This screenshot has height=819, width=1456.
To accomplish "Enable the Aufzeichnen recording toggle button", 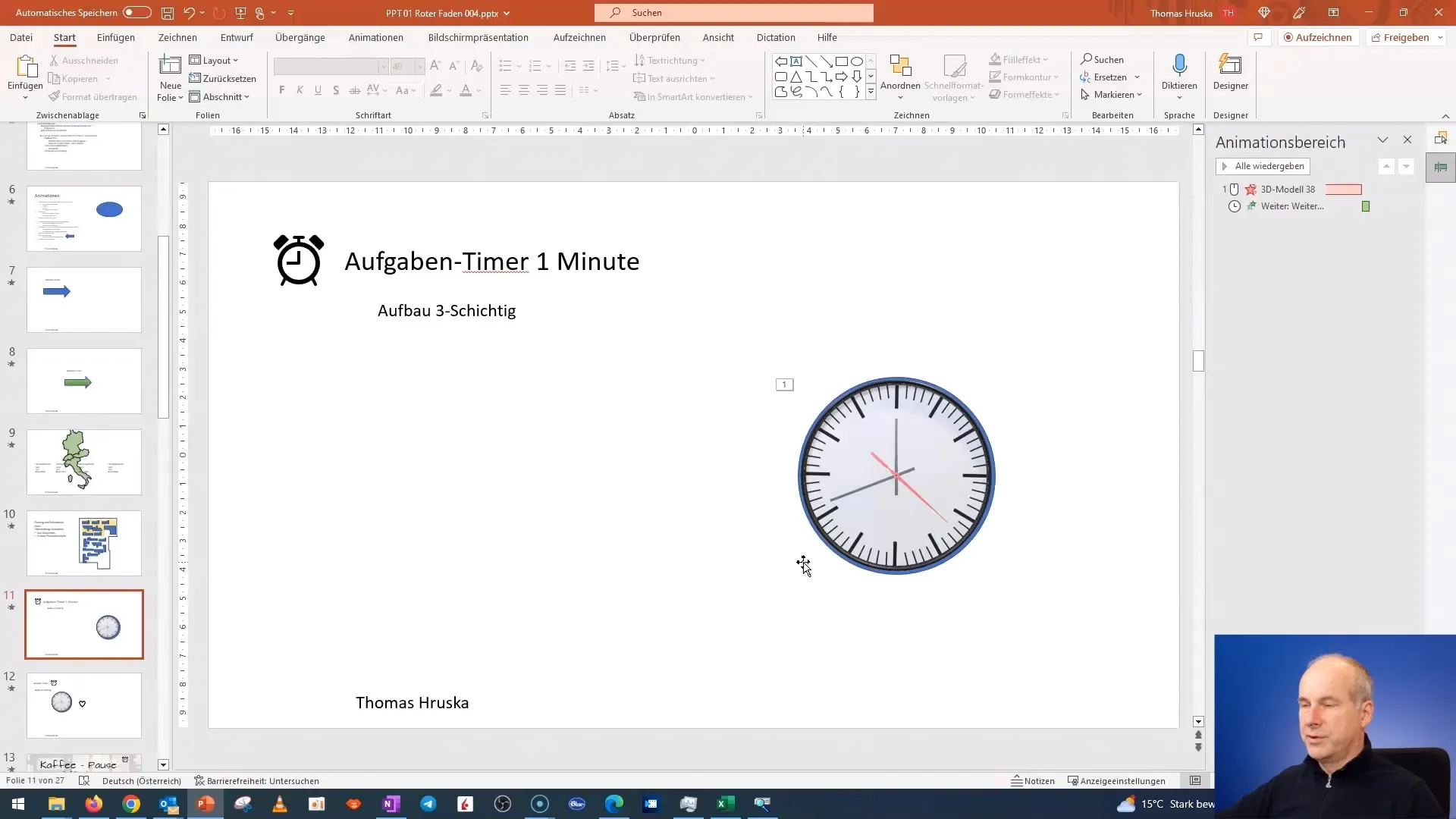I will [1318, 37].
